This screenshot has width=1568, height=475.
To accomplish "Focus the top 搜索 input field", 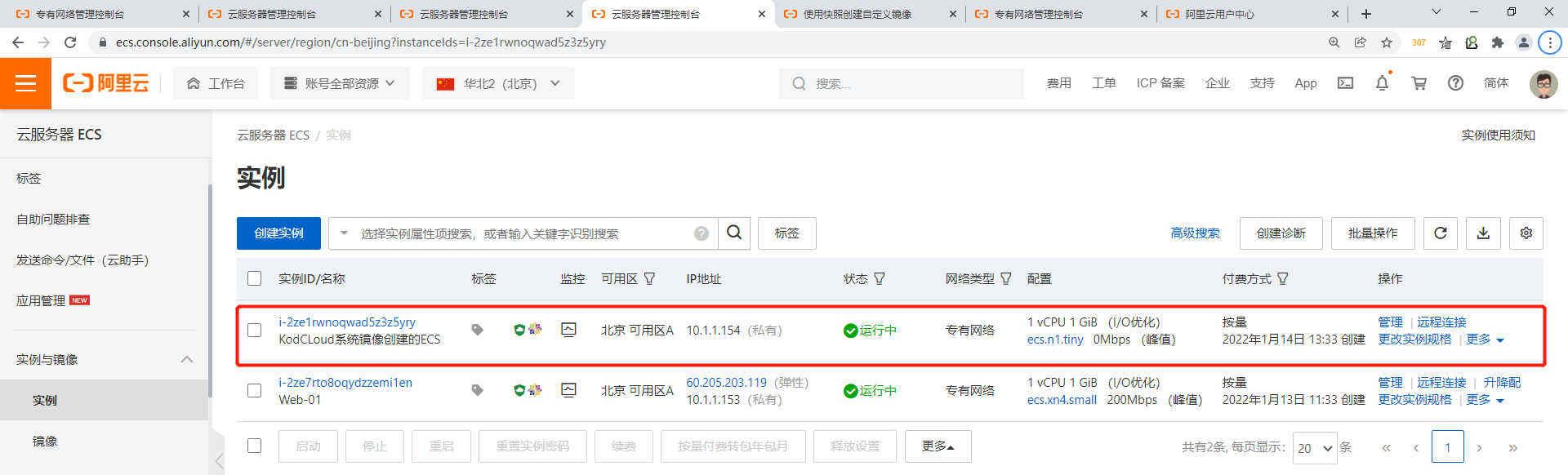I will point(902,83).
